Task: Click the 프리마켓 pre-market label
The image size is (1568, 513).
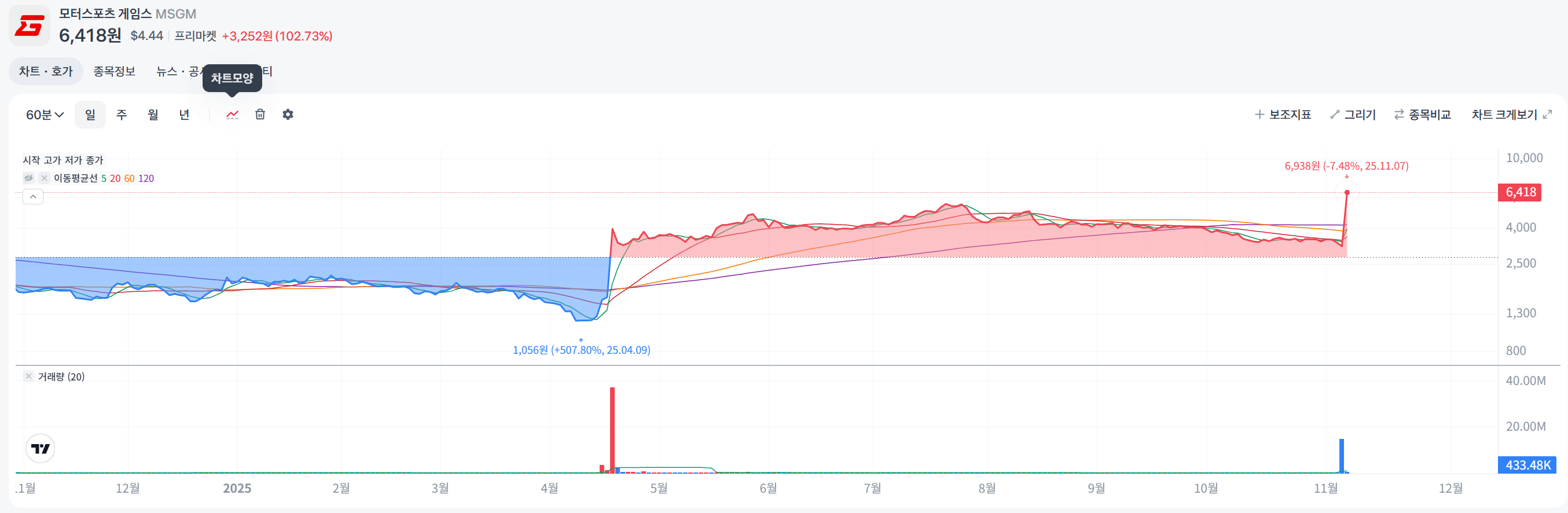Action: point(196,36)
